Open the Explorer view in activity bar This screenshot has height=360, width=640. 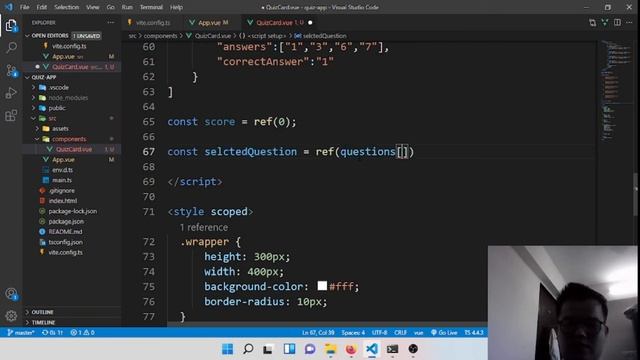tap(11, 25)
